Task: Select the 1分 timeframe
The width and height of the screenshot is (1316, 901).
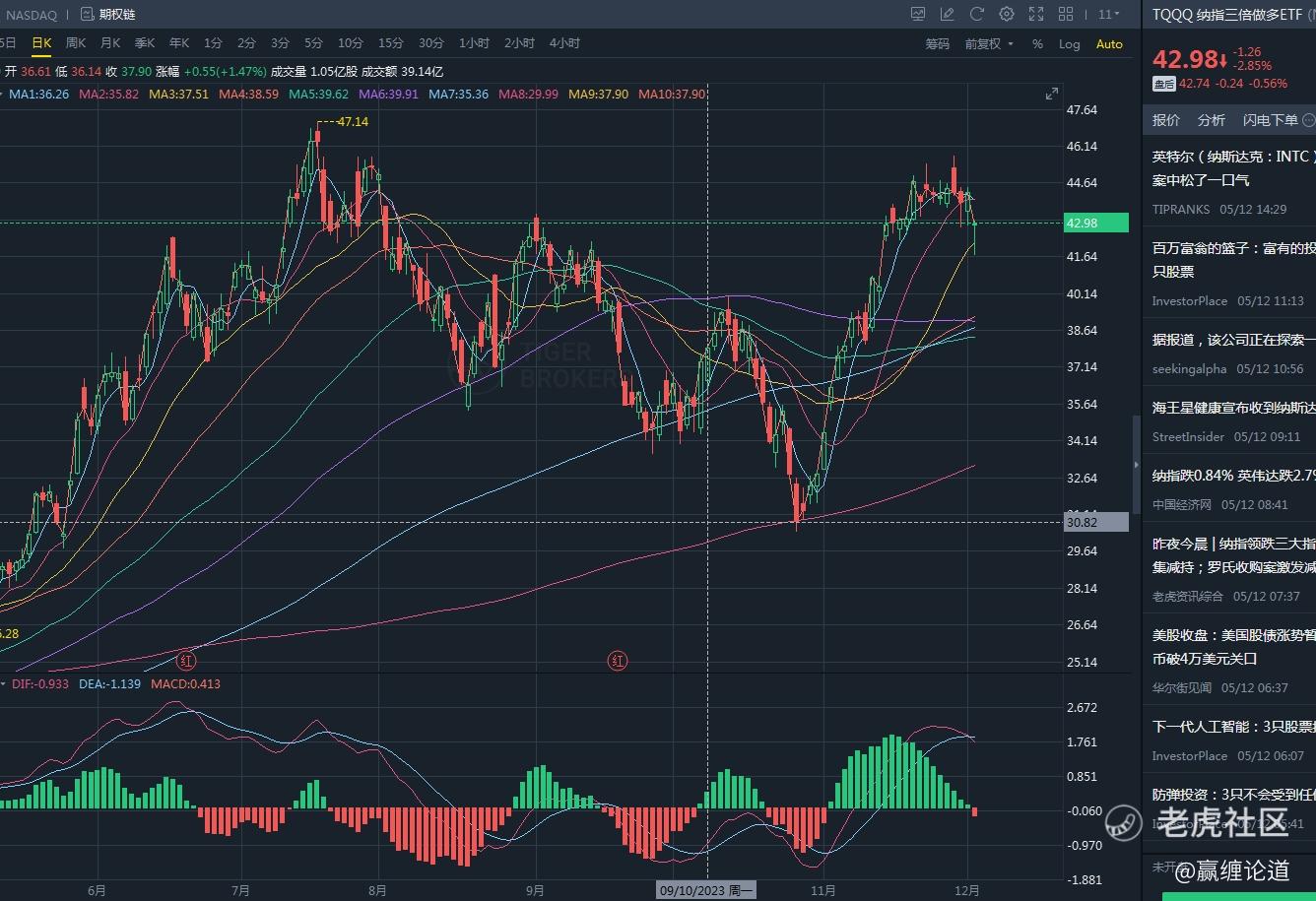Action: [x=213, y=42]
